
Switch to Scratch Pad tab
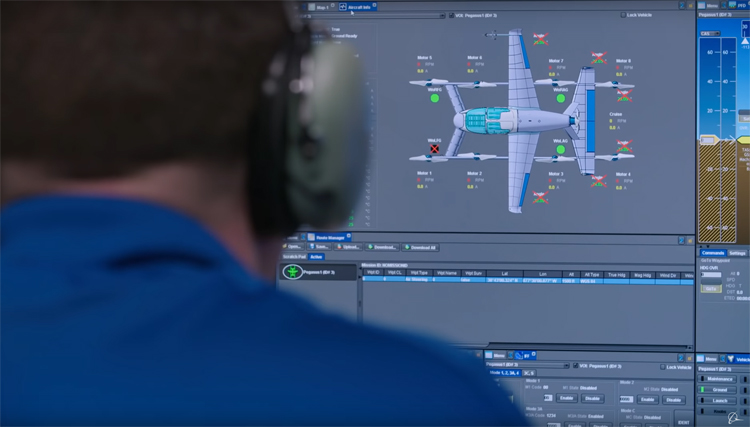(x=294, y=257)
